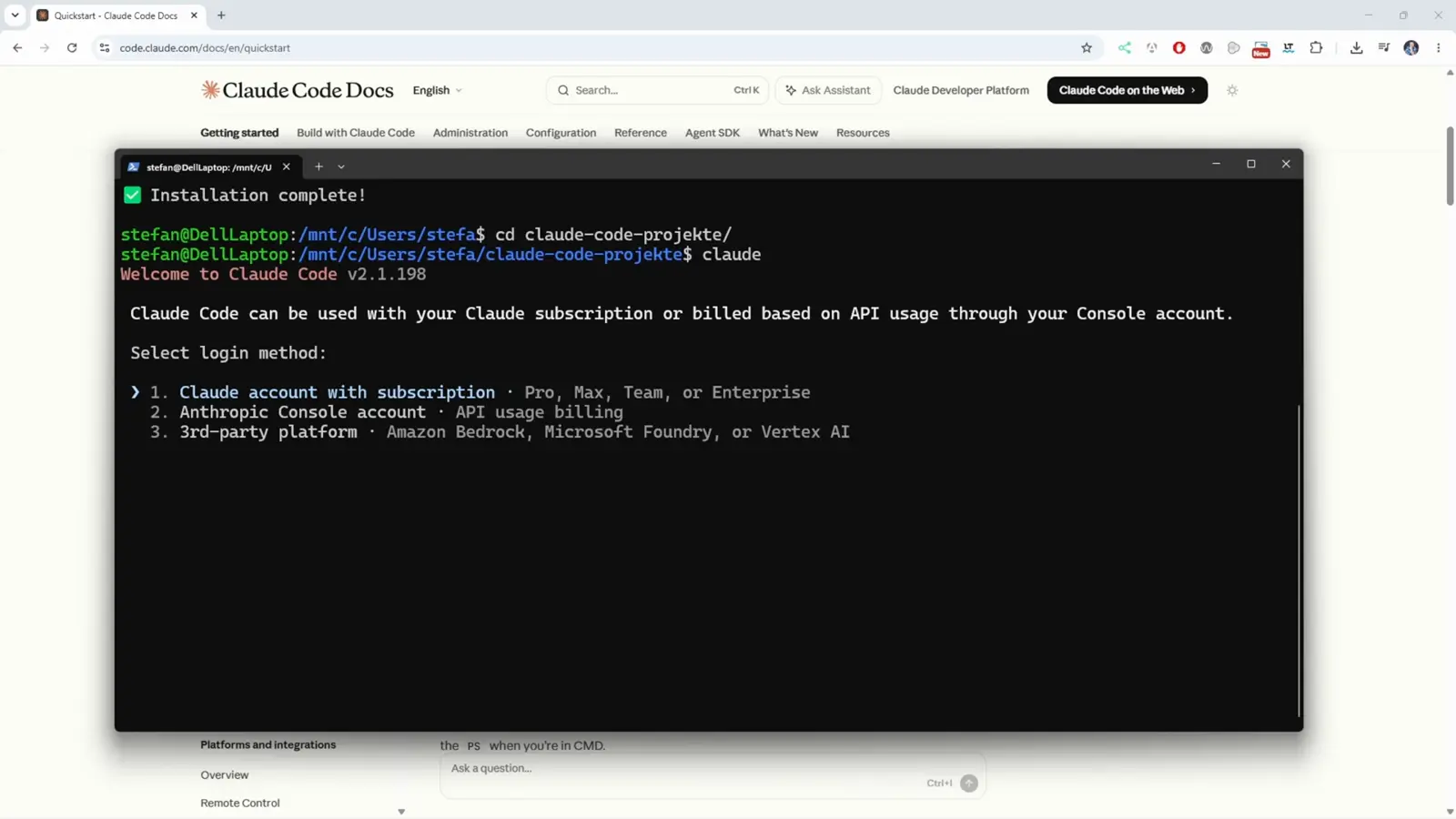Viewport: 1456px width, 819px height.
Task: Open the Chrome profile avatar
Action: pyautogui.click(x=1411, y=47)
